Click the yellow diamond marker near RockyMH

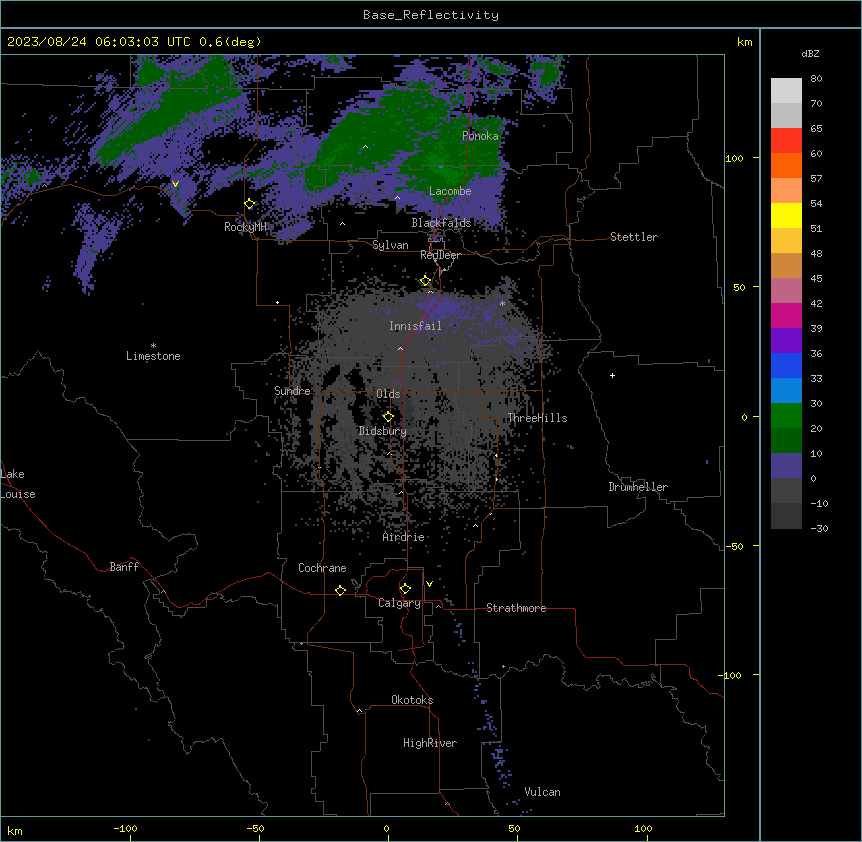pos(250,204)
